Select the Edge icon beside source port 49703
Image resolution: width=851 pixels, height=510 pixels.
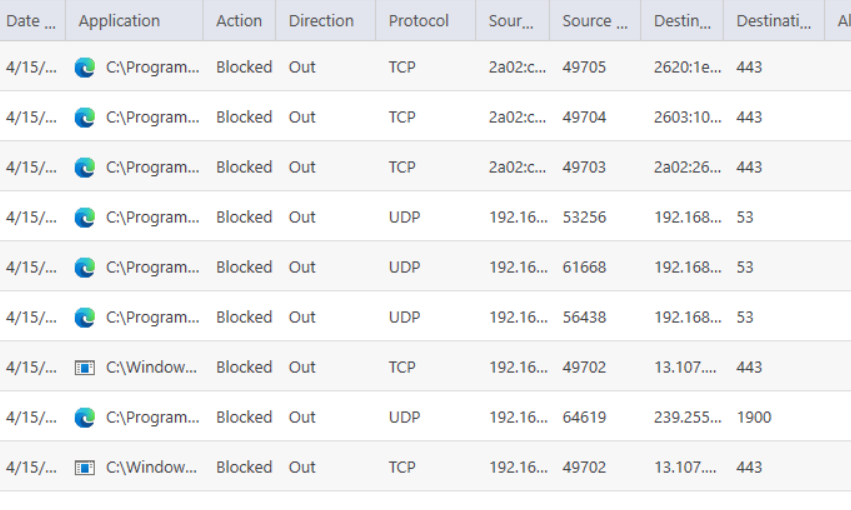(x=85, y=167)
